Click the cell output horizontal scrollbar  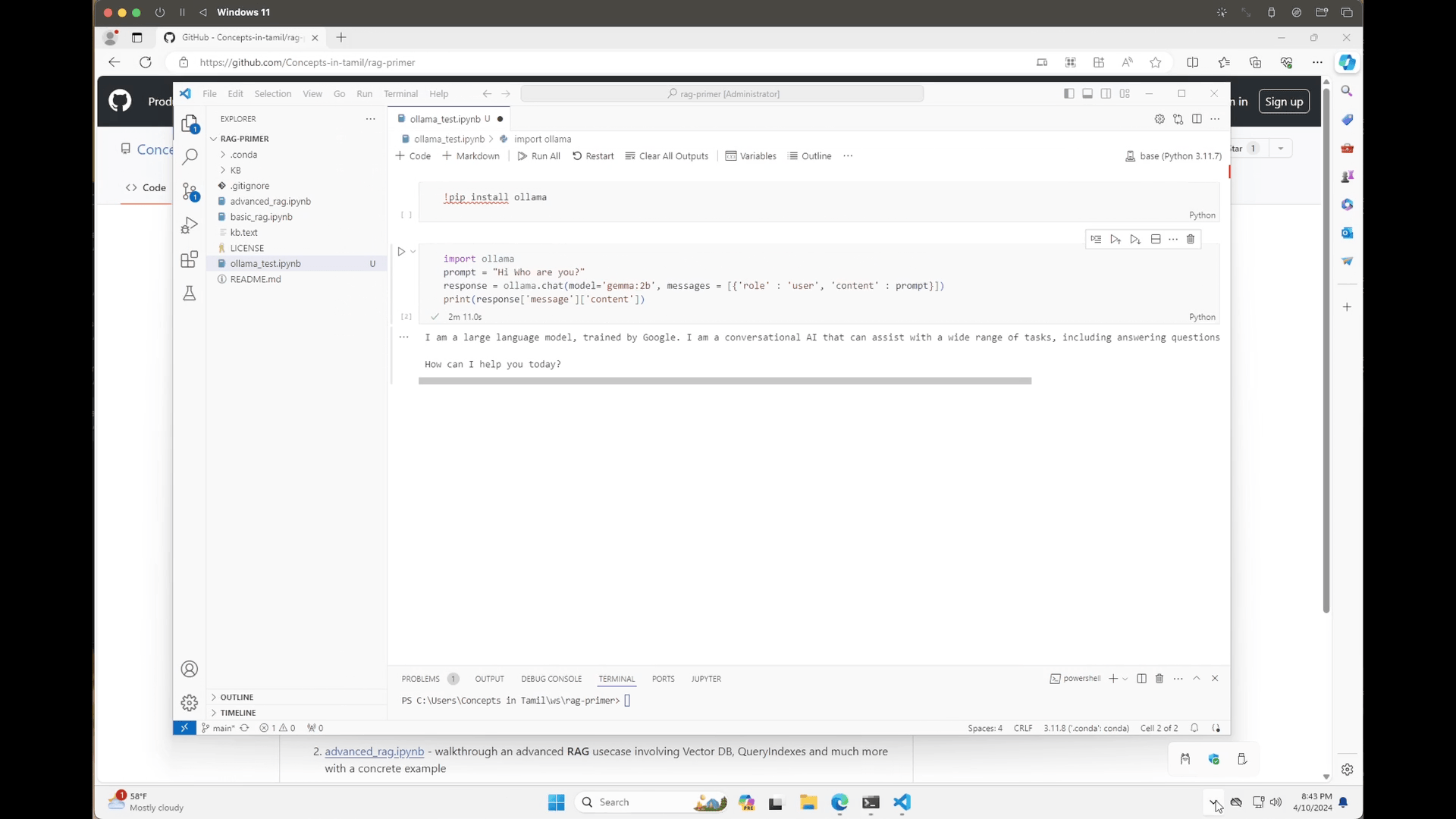724,381
